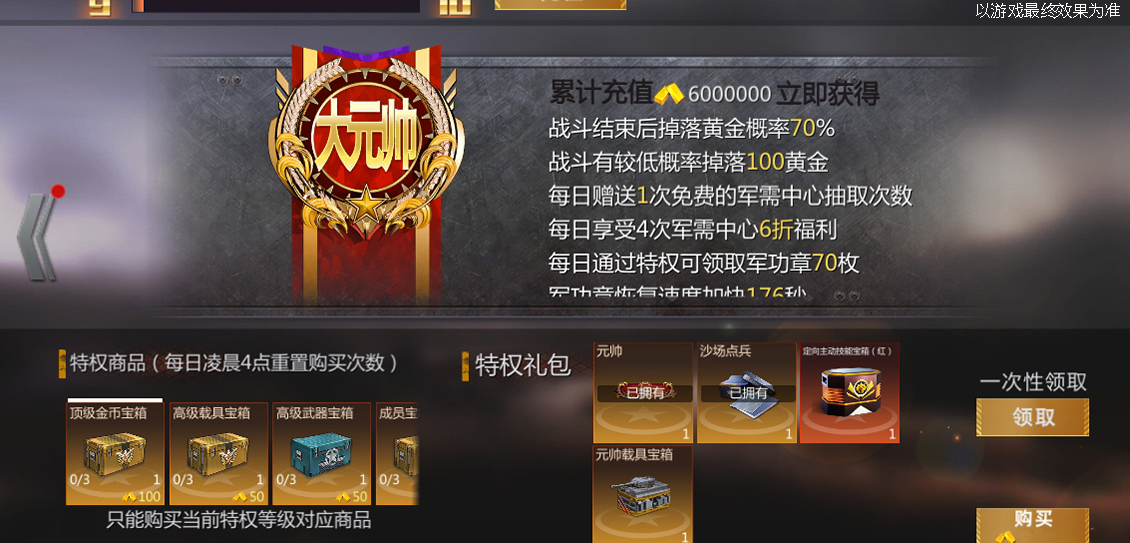Click the 50 gold price on 高级武器宝箱
1130x543 pixels.
353,497
